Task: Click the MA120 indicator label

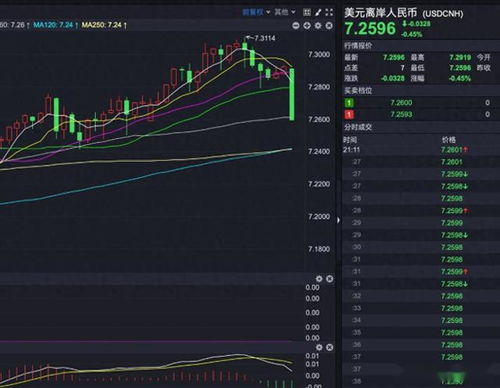Action: click(x=56, y=25)
